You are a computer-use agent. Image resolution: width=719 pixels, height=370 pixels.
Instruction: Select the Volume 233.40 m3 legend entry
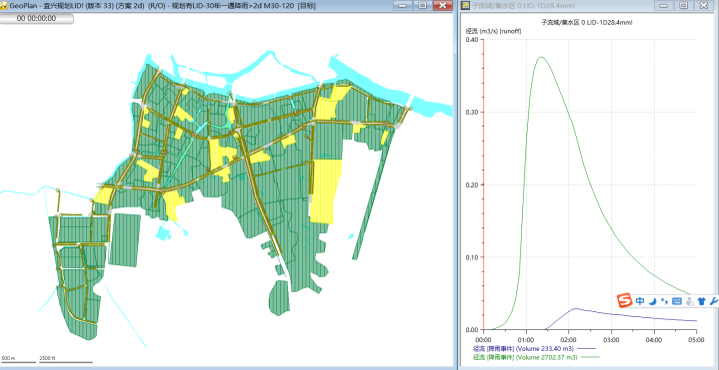pos(521,349)
